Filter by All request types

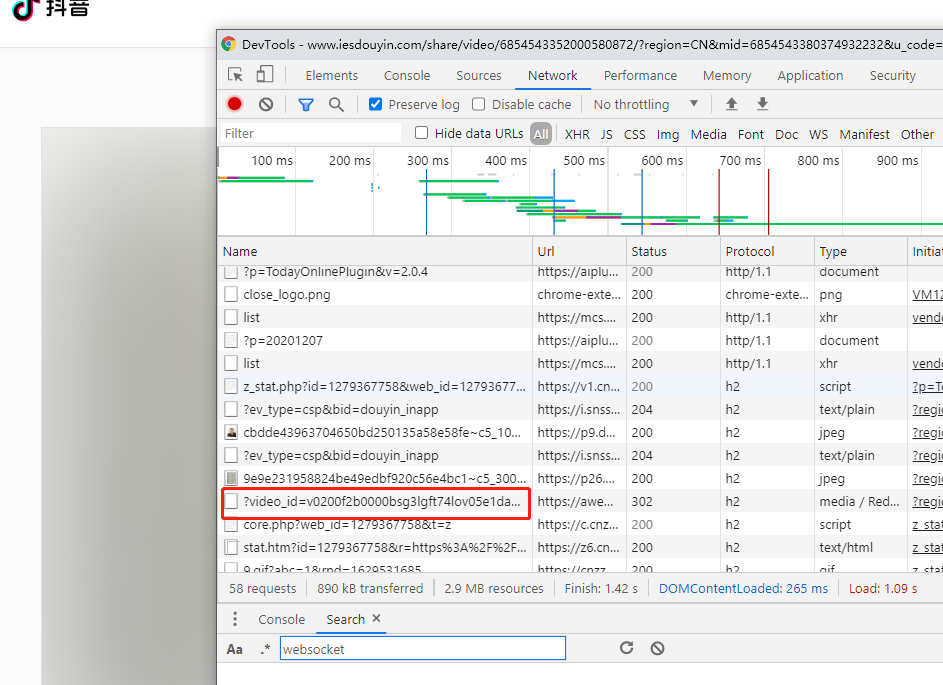[x=541, y=134]
